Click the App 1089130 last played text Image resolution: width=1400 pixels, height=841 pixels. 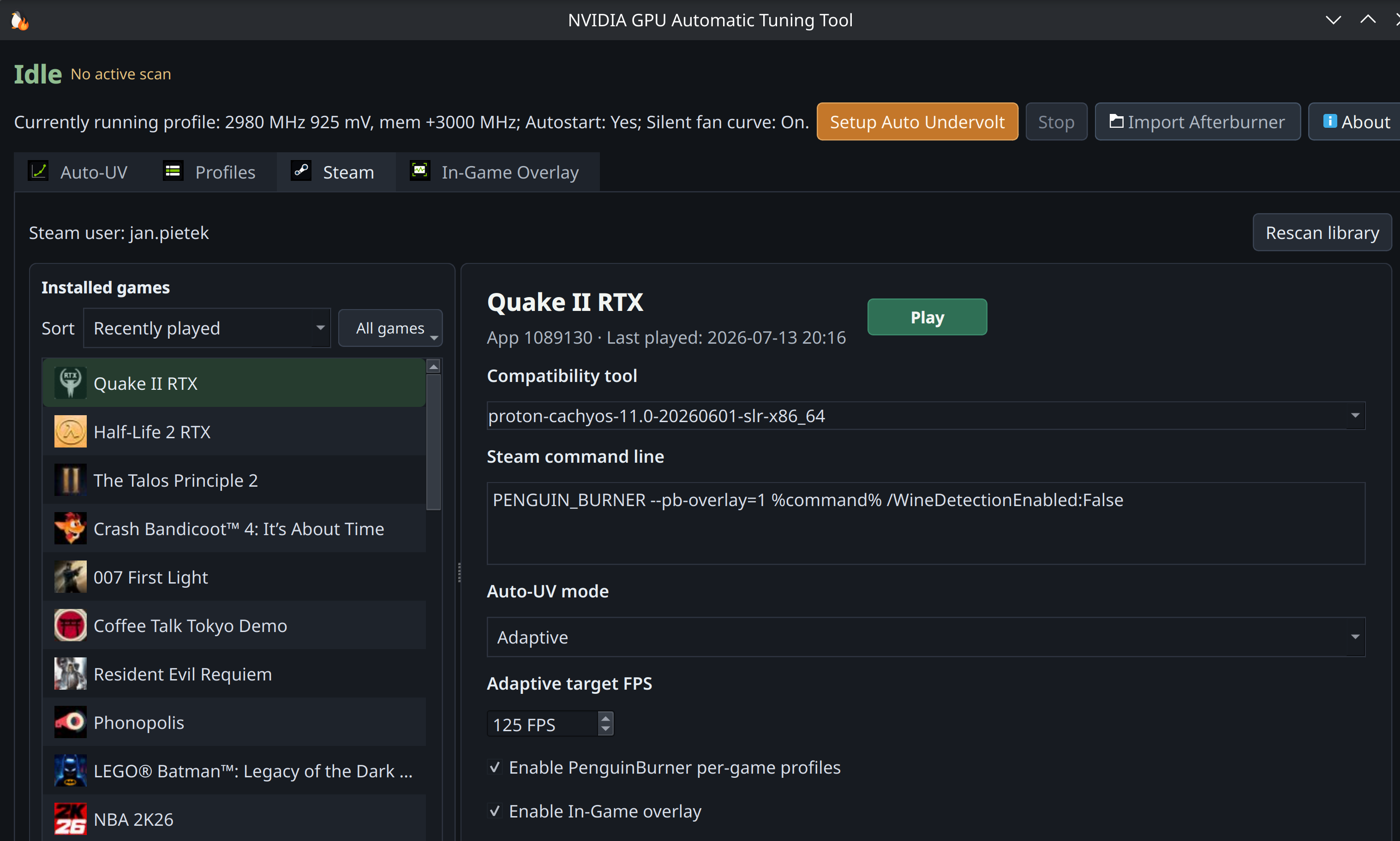click(666, 337)
